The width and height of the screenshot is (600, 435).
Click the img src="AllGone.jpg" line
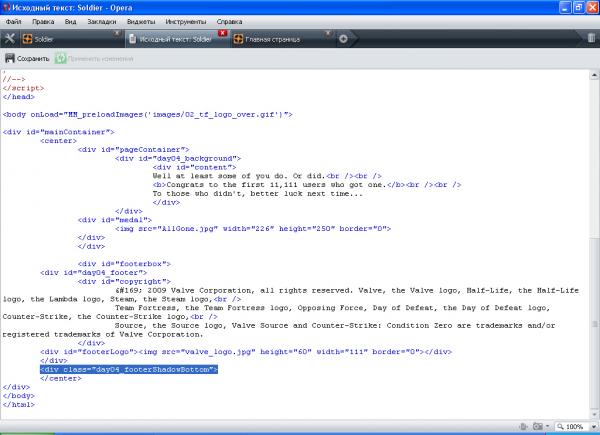click(253, 229)
